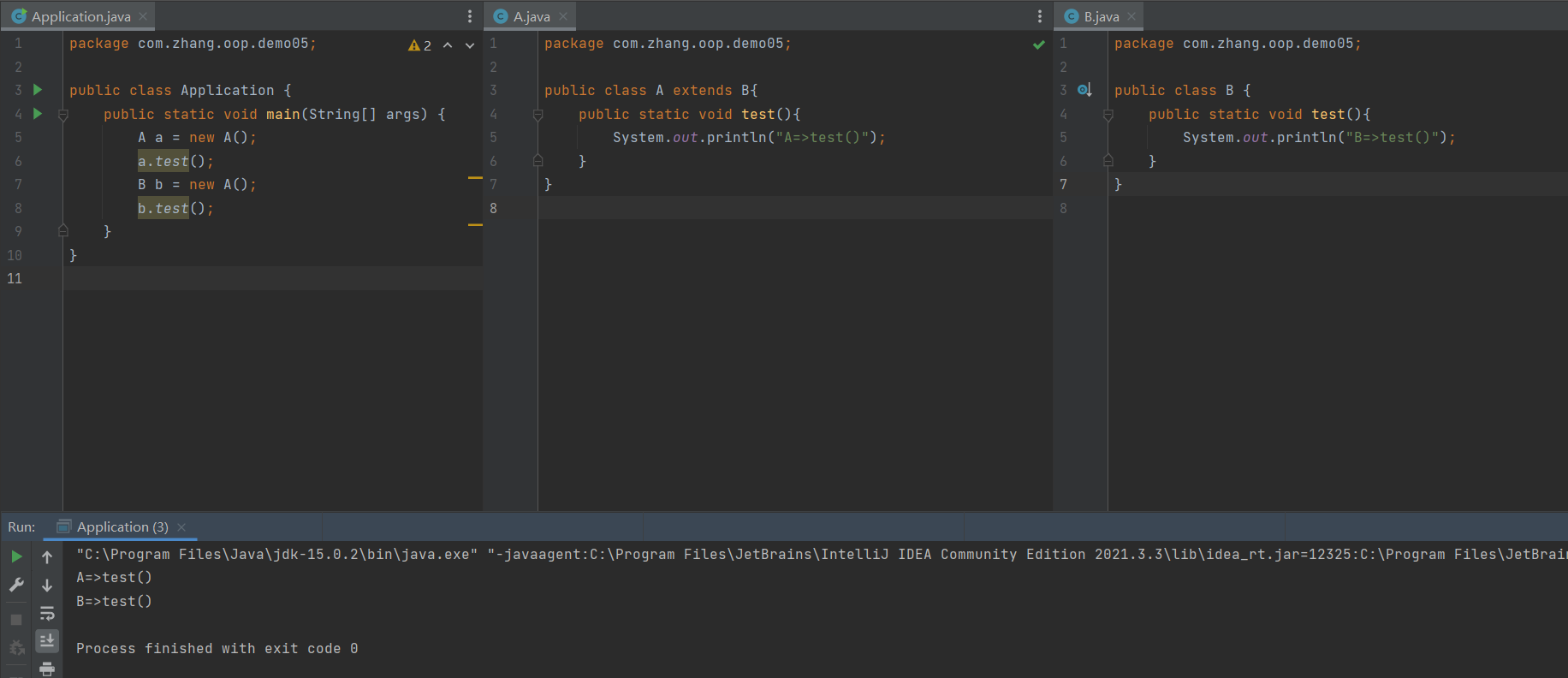Screen dimensions: 1568x678
Task: Click the package statement in B.java
Action: (x=1238, y=44)
